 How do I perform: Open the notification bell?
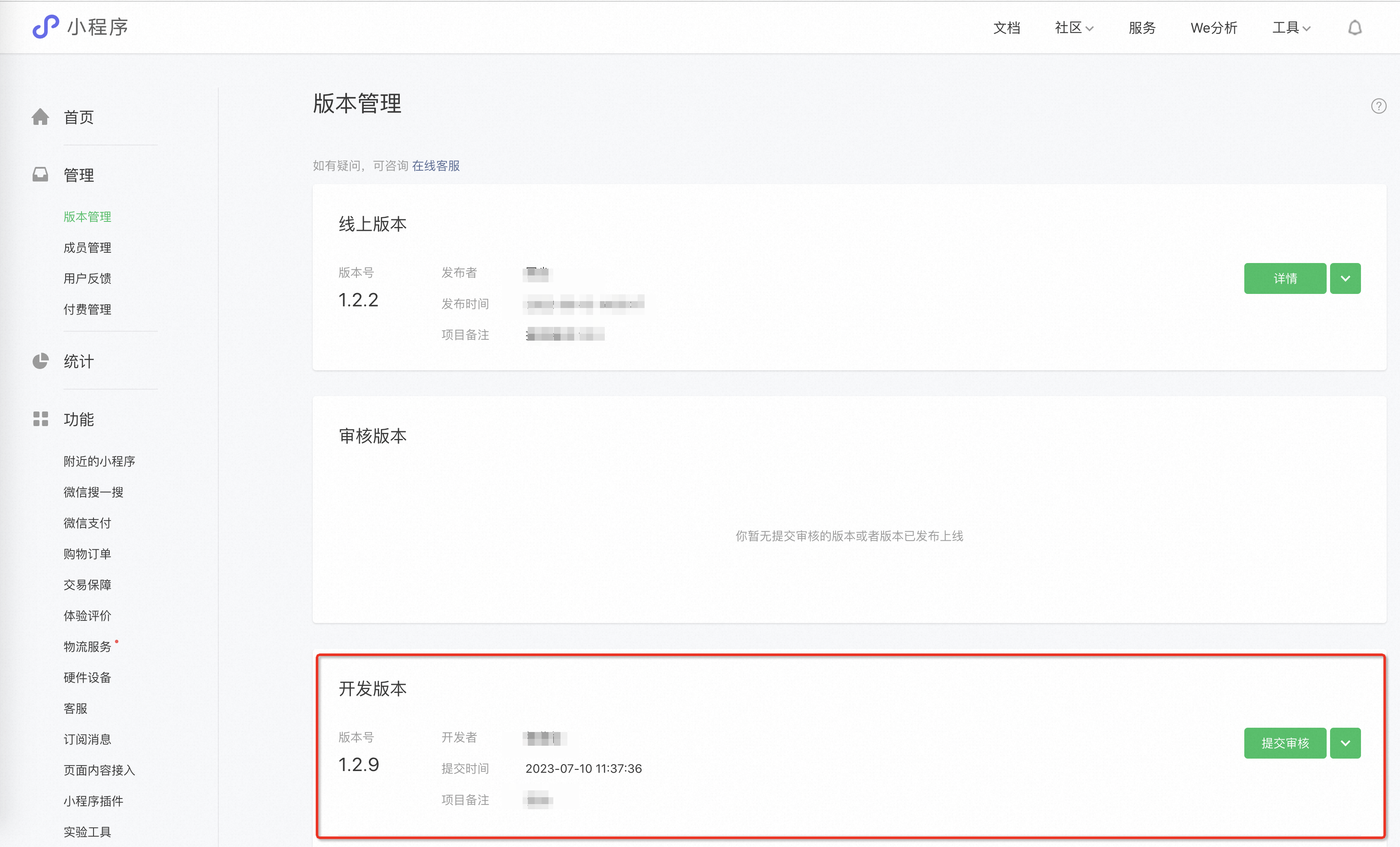(x=1355, y=27)
